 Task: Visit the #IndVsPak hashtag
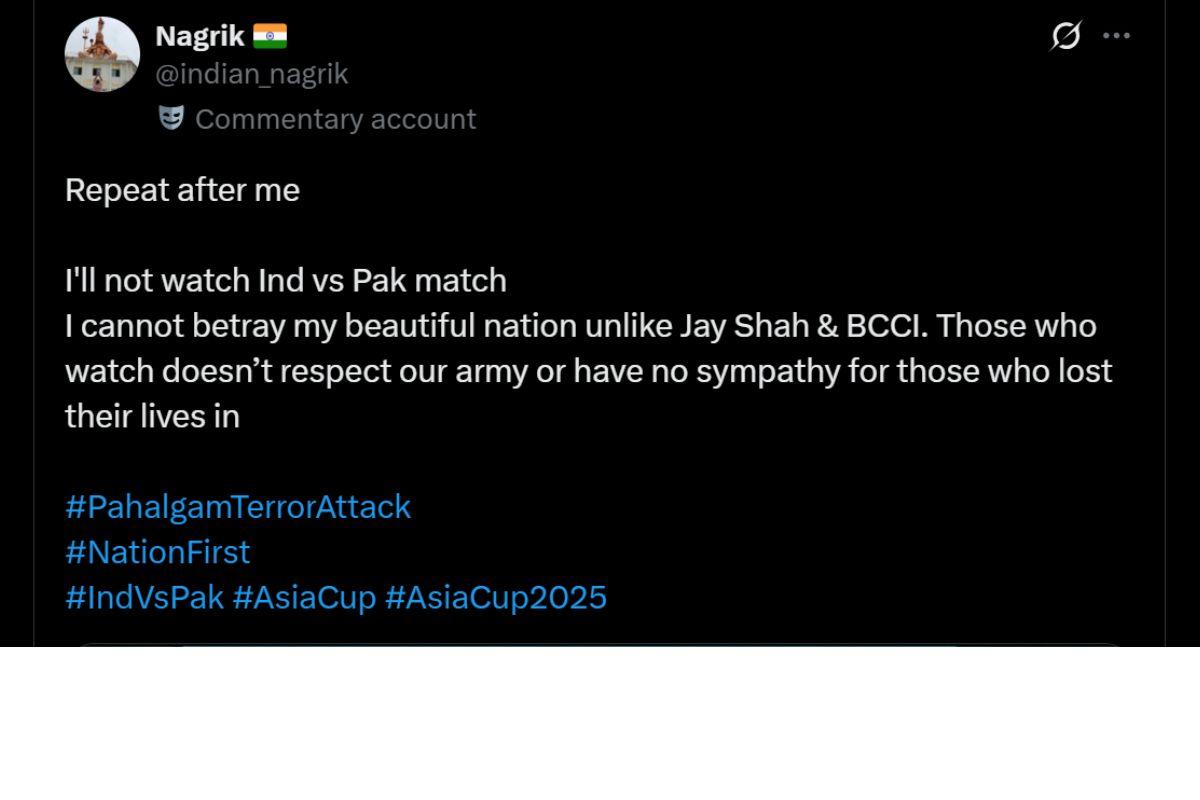[142, 597]
